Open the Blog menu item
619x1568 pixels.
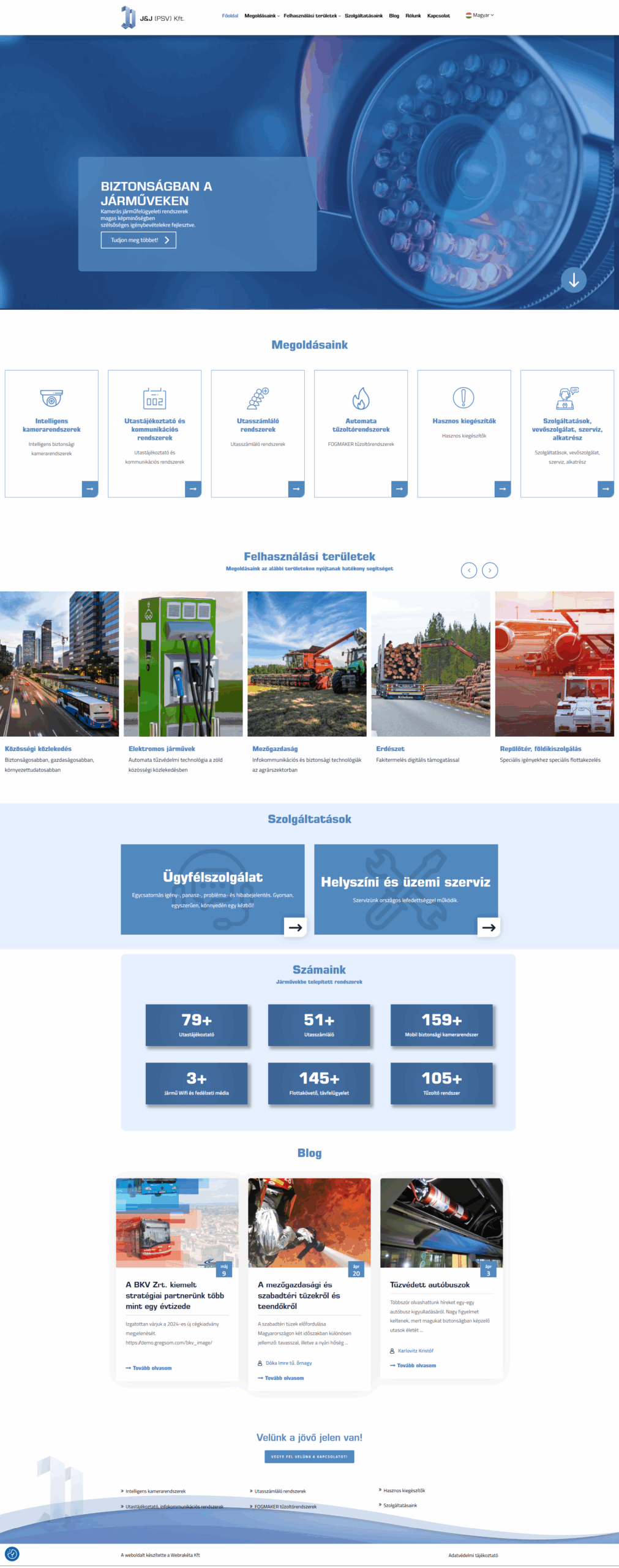click(x=394, y=16)
